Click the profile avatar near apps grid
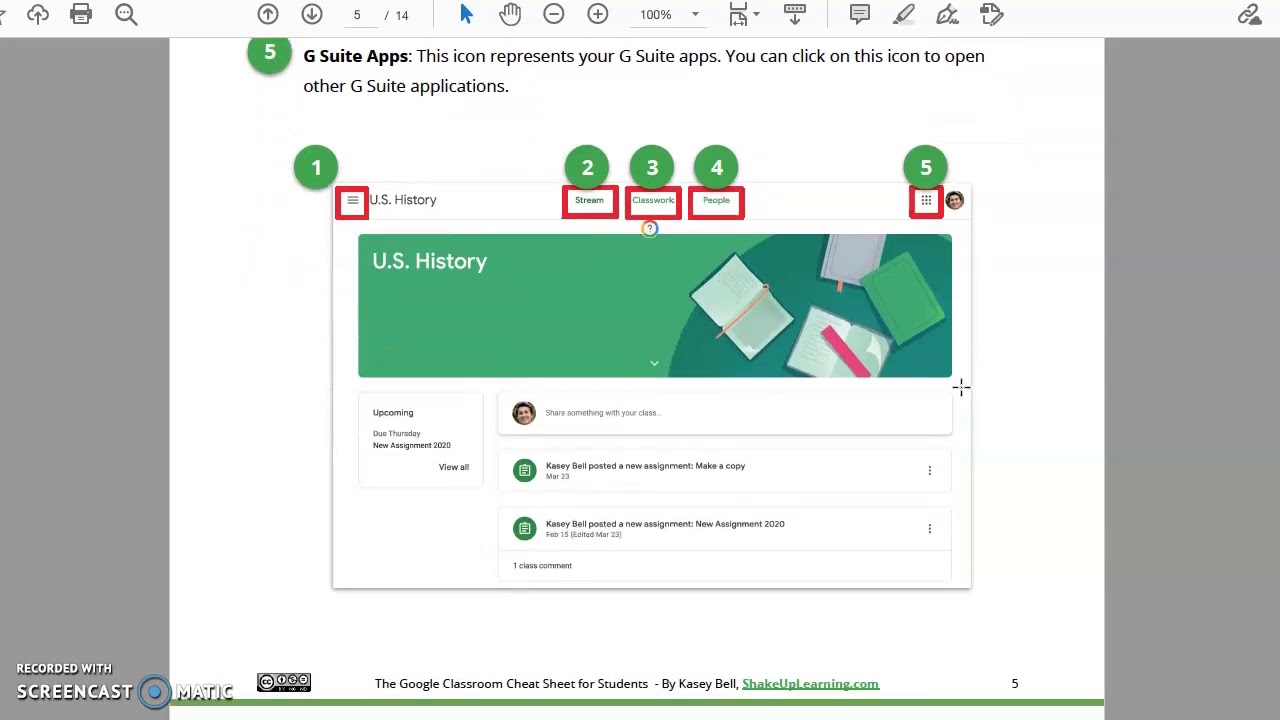 pos(955,201)
